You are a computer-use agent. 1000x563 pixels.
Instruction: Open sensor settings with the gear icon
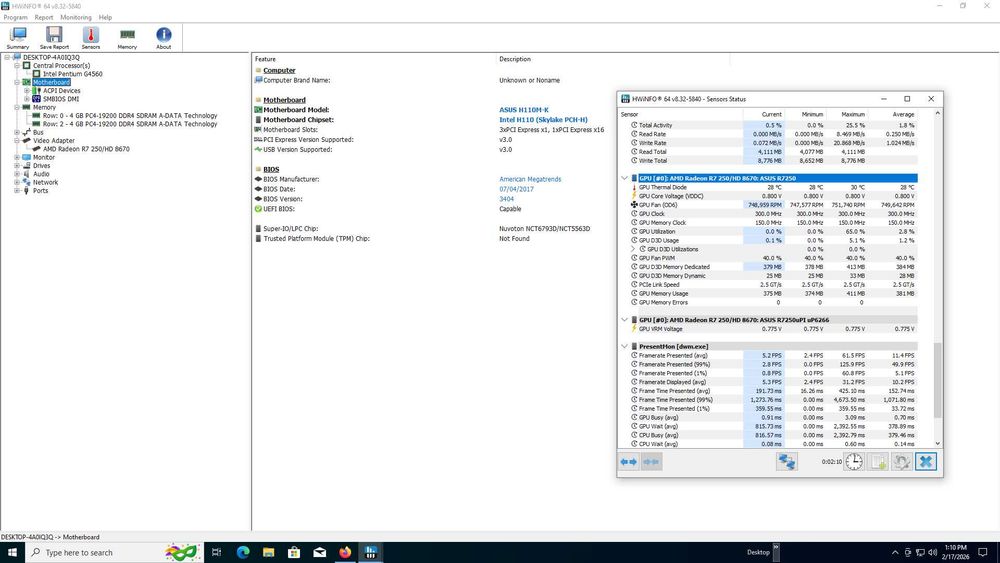[902, 462]
